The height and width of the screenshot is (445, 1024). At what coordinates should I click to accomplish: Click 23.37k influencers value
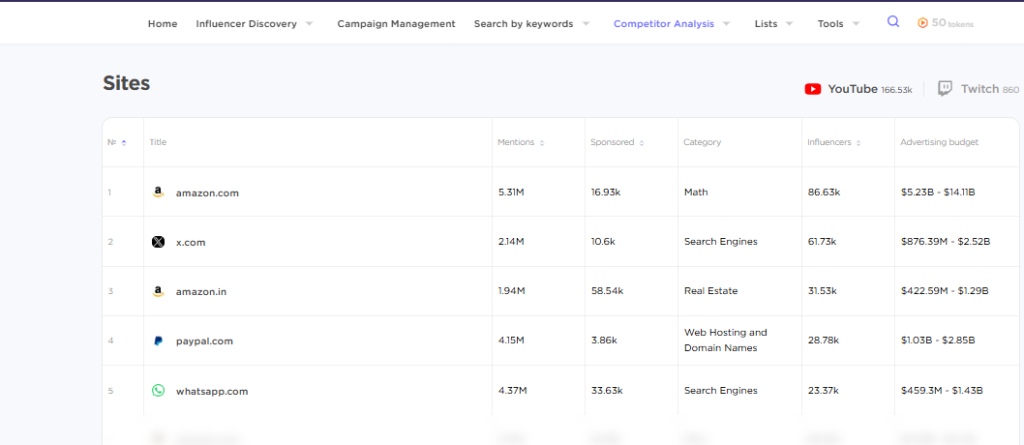pyautogui.click(x=822, y=391)
